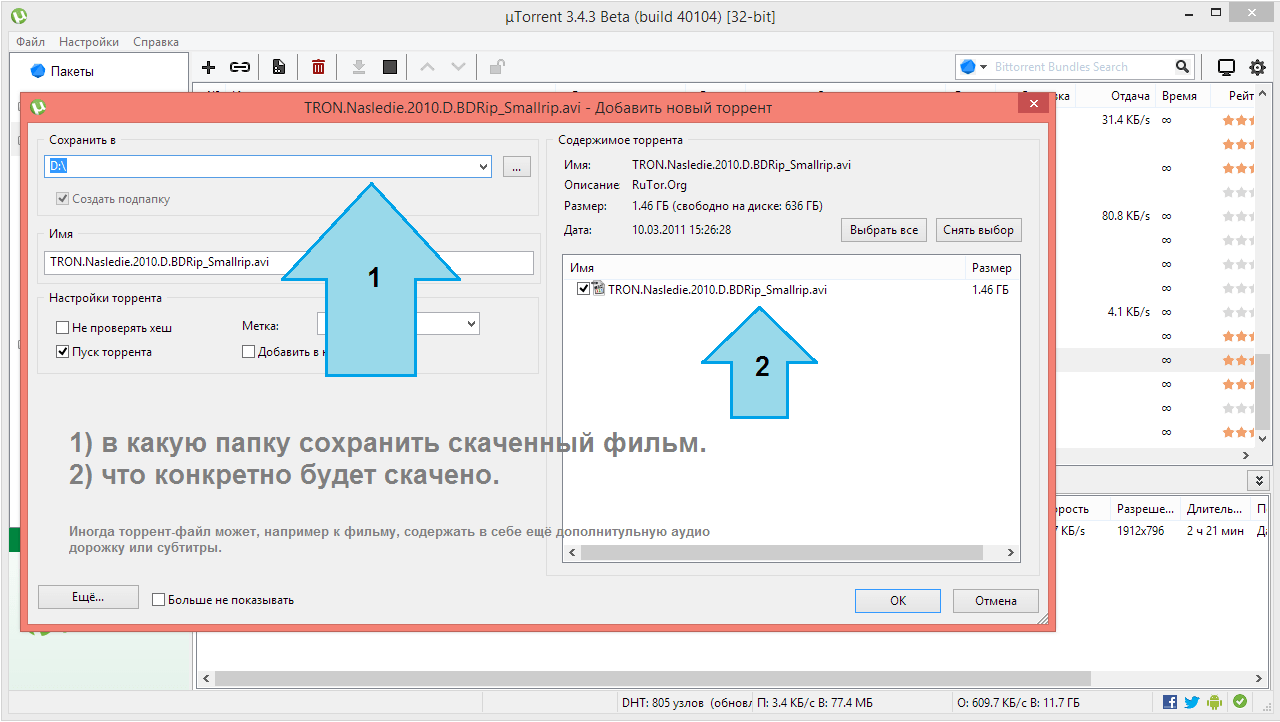Click the Имя torrent name input field
Viewport: 1280px width, 722px height.
coord(291,262)
